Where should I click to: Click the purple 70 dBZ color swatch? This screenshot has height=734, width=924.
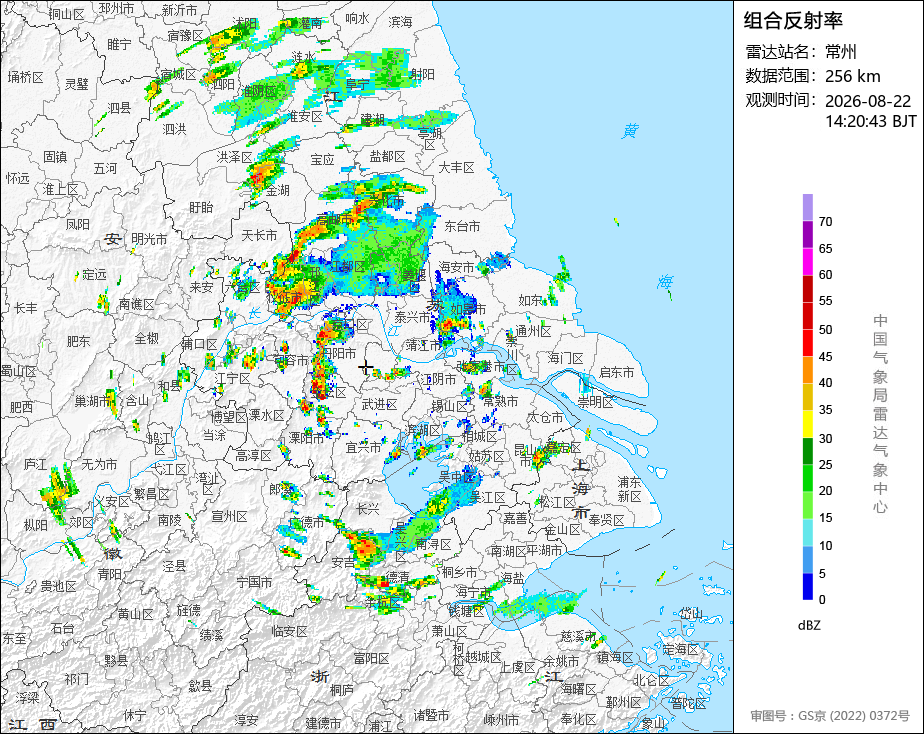pyautogui.click(x=808, y=207)
